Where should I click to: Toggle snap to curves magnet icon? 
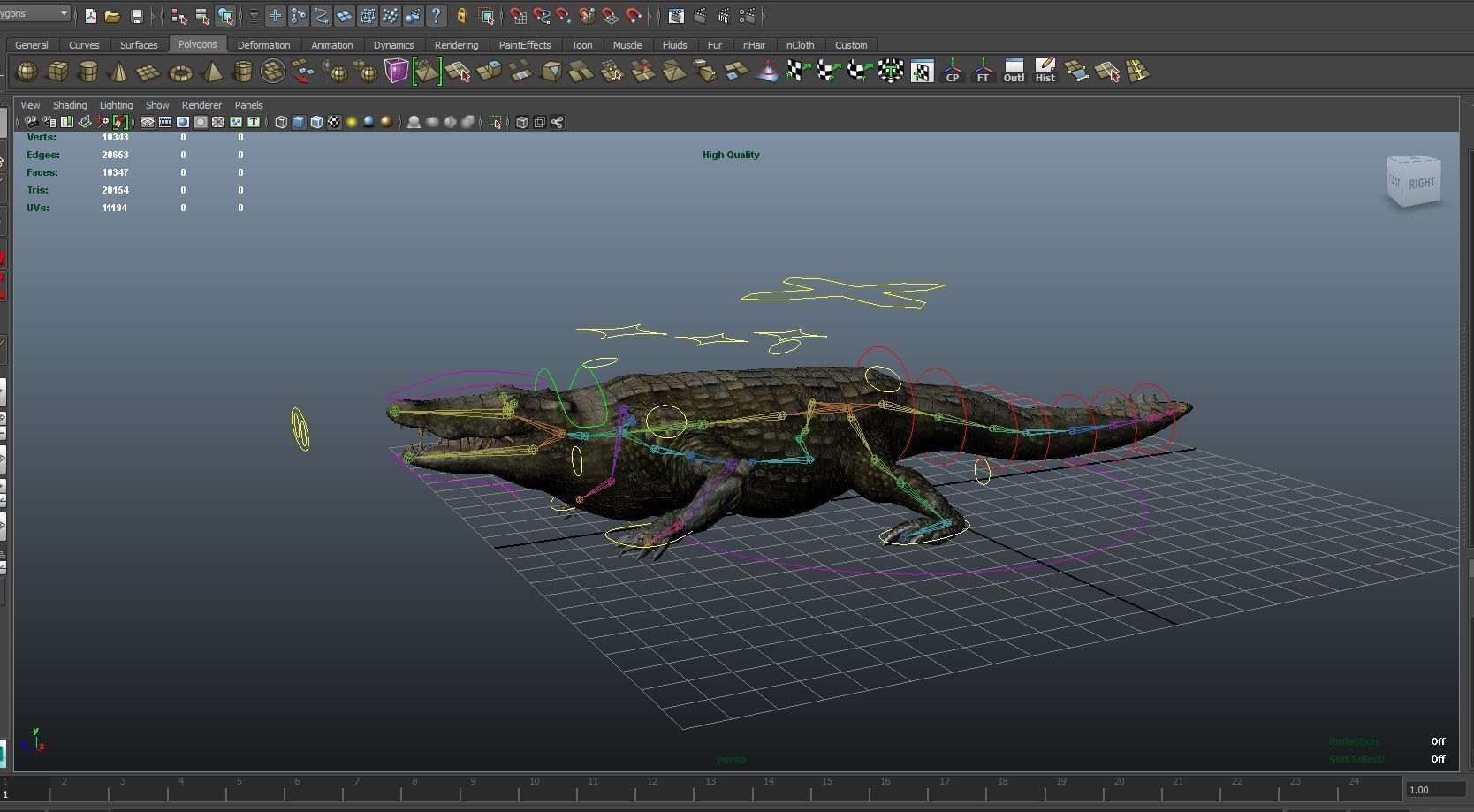click(542, 16)
